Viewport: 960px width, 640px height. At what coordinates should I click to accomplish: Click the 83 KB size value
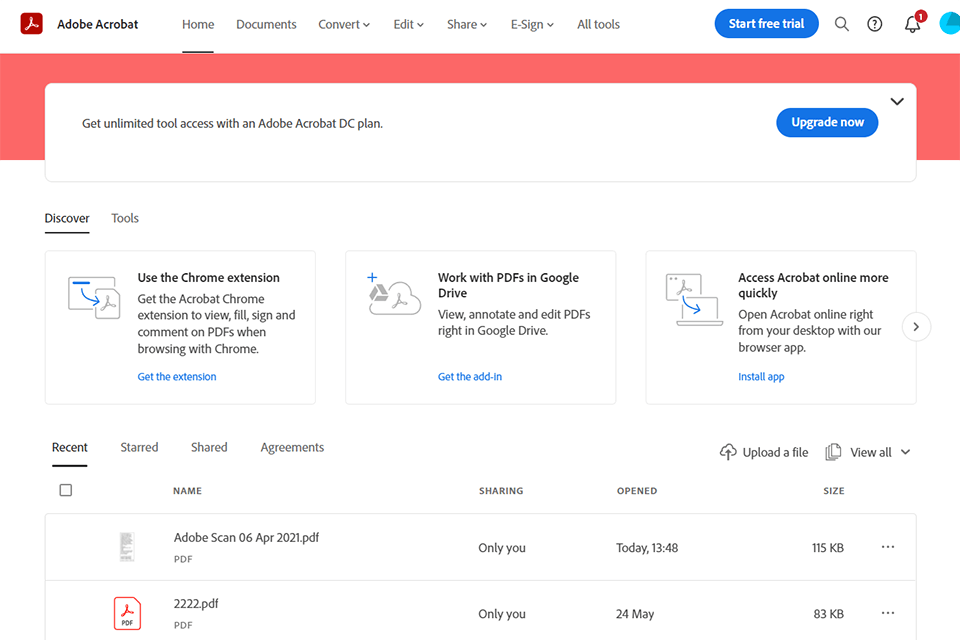click(x=828, y=614)
